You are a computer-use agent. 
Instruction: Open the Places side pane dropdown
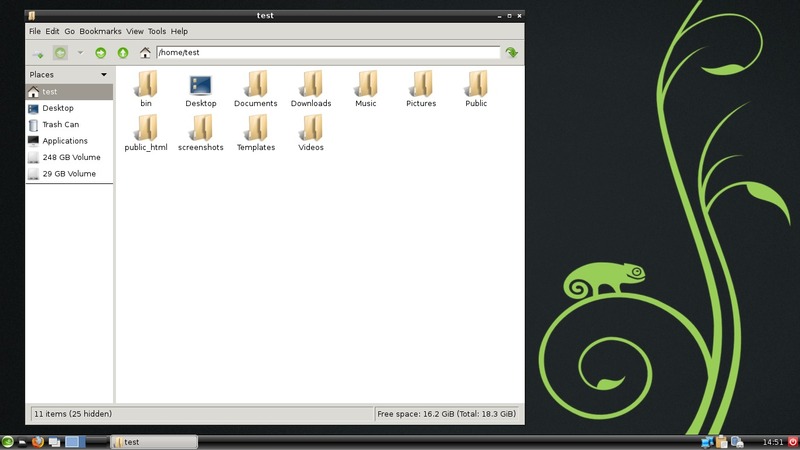(x=104, y=74)
